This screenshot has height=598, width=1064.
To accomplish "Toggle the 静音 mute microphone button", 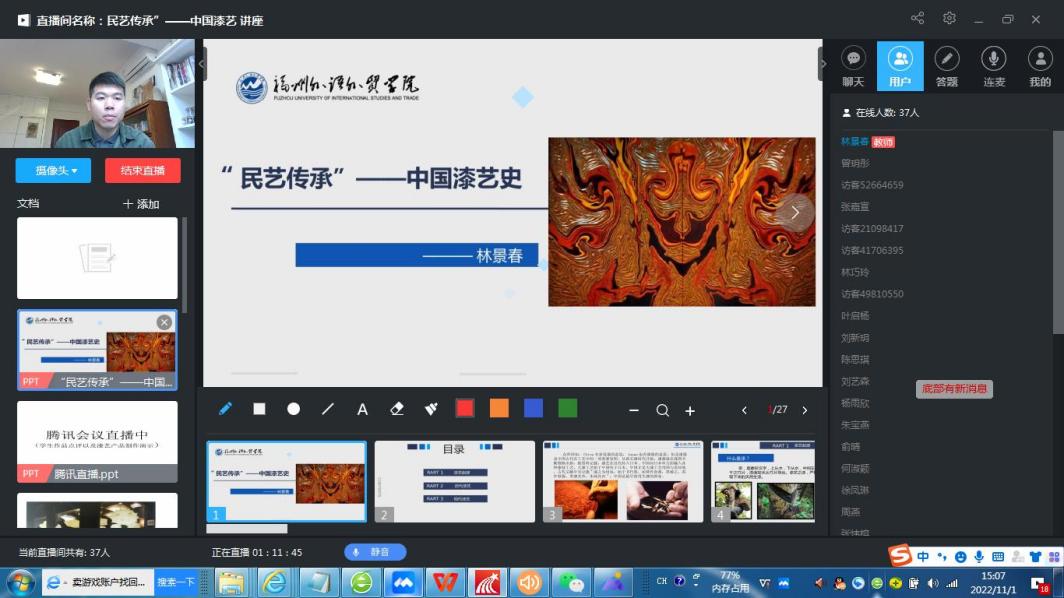I will 375,552.
